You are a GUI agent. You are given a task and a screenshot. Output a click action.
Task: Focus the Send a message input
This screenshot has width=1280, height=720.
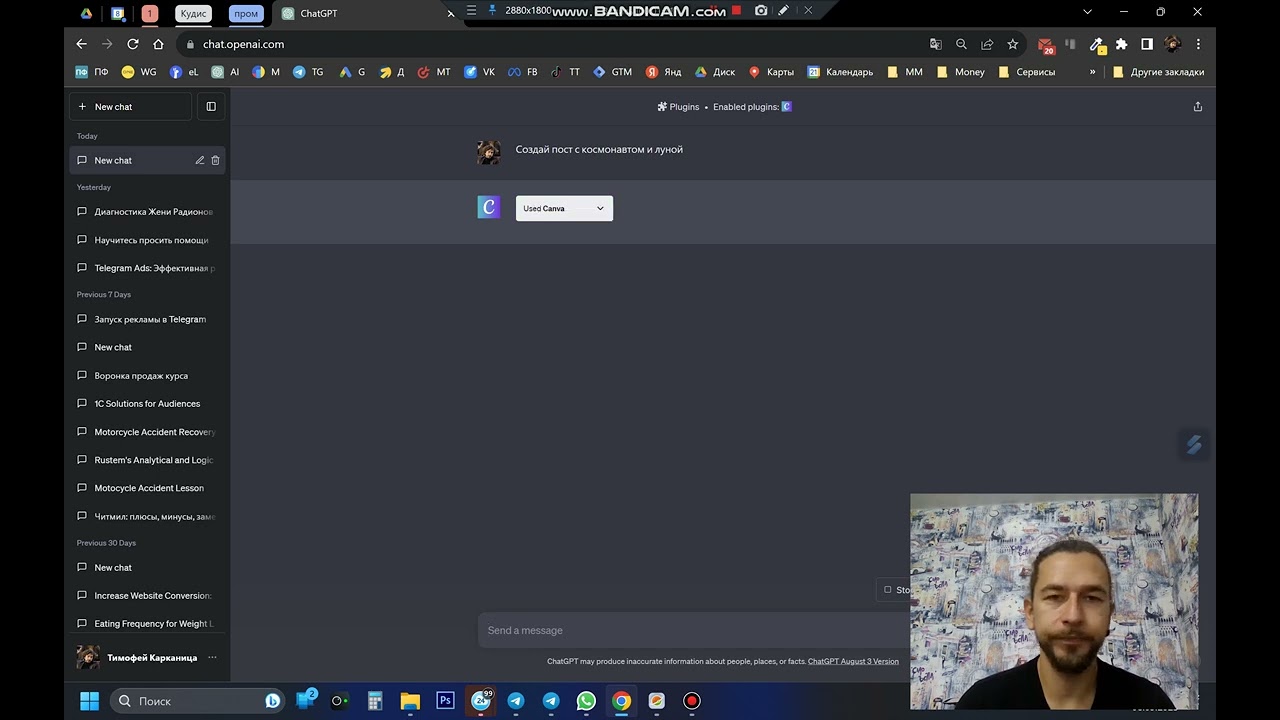coord(690,630)
